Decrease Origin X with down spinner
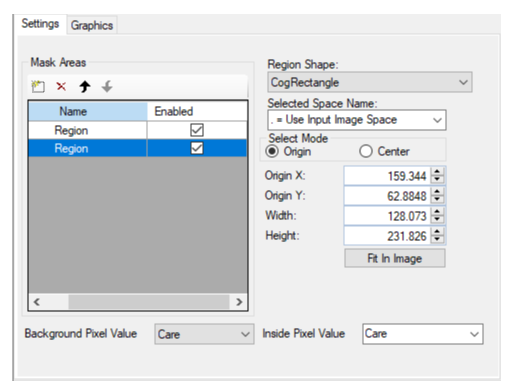This screenshot has height=391, width=512. tap(437, 180)
